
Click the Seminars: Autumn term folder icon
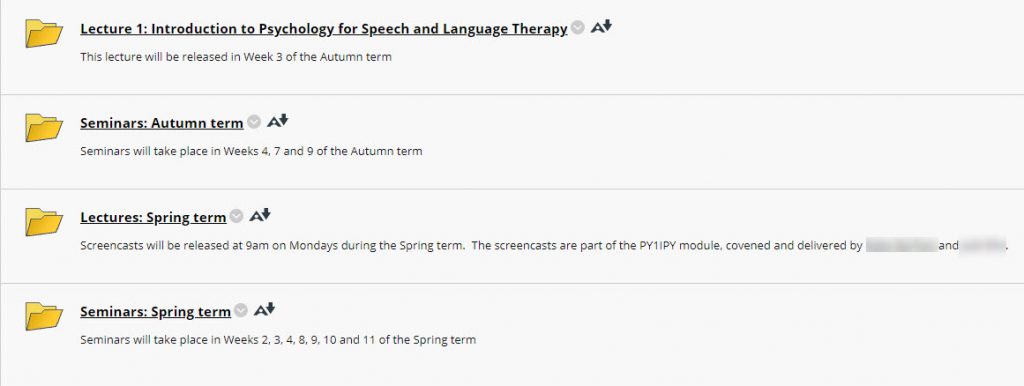[x=44, y=127]
